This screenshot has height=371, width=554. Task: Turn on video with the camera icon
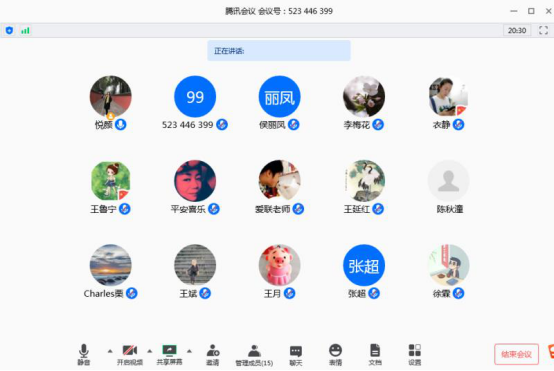coord(130,354)
